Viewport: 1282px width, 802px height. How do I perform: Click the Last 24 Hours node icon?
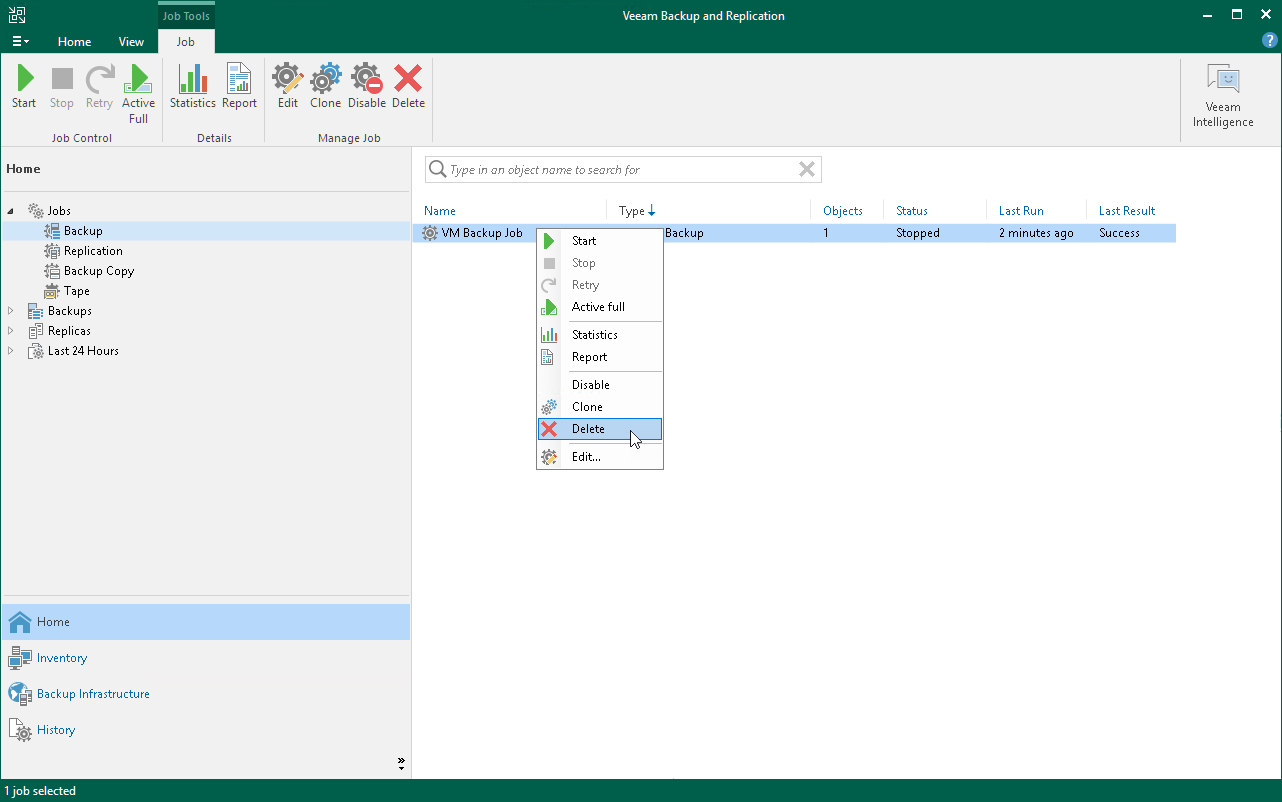36,351
